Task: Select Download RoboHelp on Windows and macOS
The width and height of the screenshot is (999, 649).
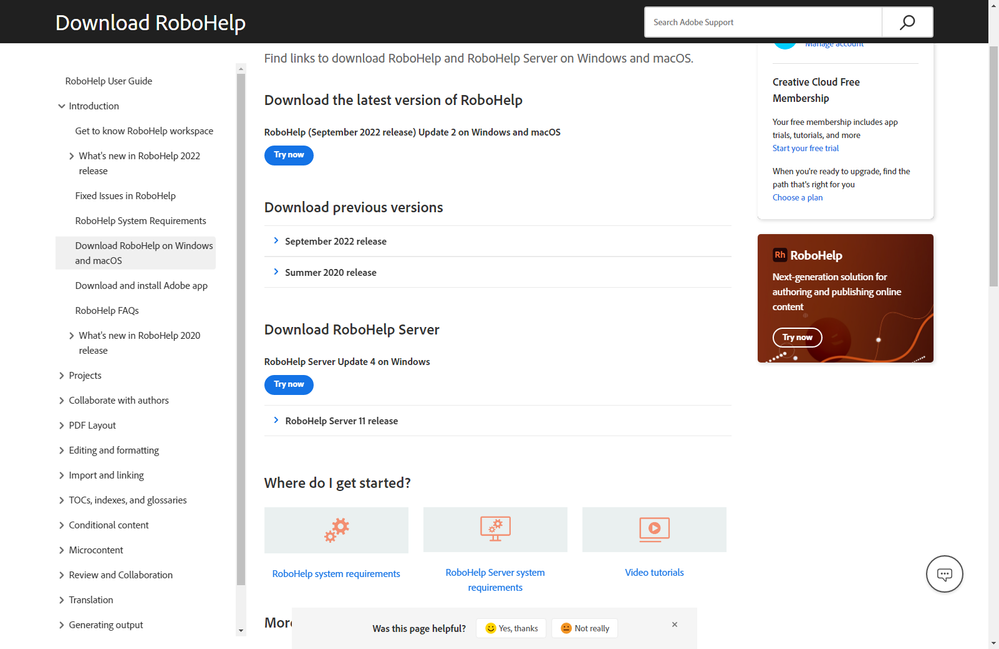Action: tap(136, 253)
